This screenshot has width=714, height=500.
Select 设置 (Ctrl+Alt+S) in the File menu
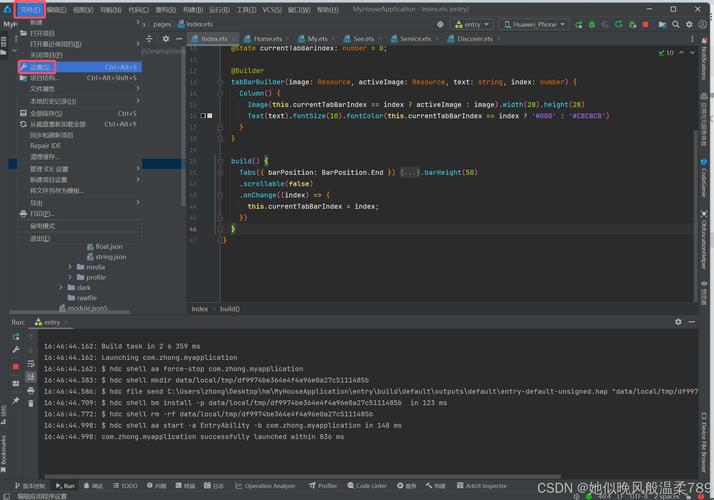coord(79,67)
